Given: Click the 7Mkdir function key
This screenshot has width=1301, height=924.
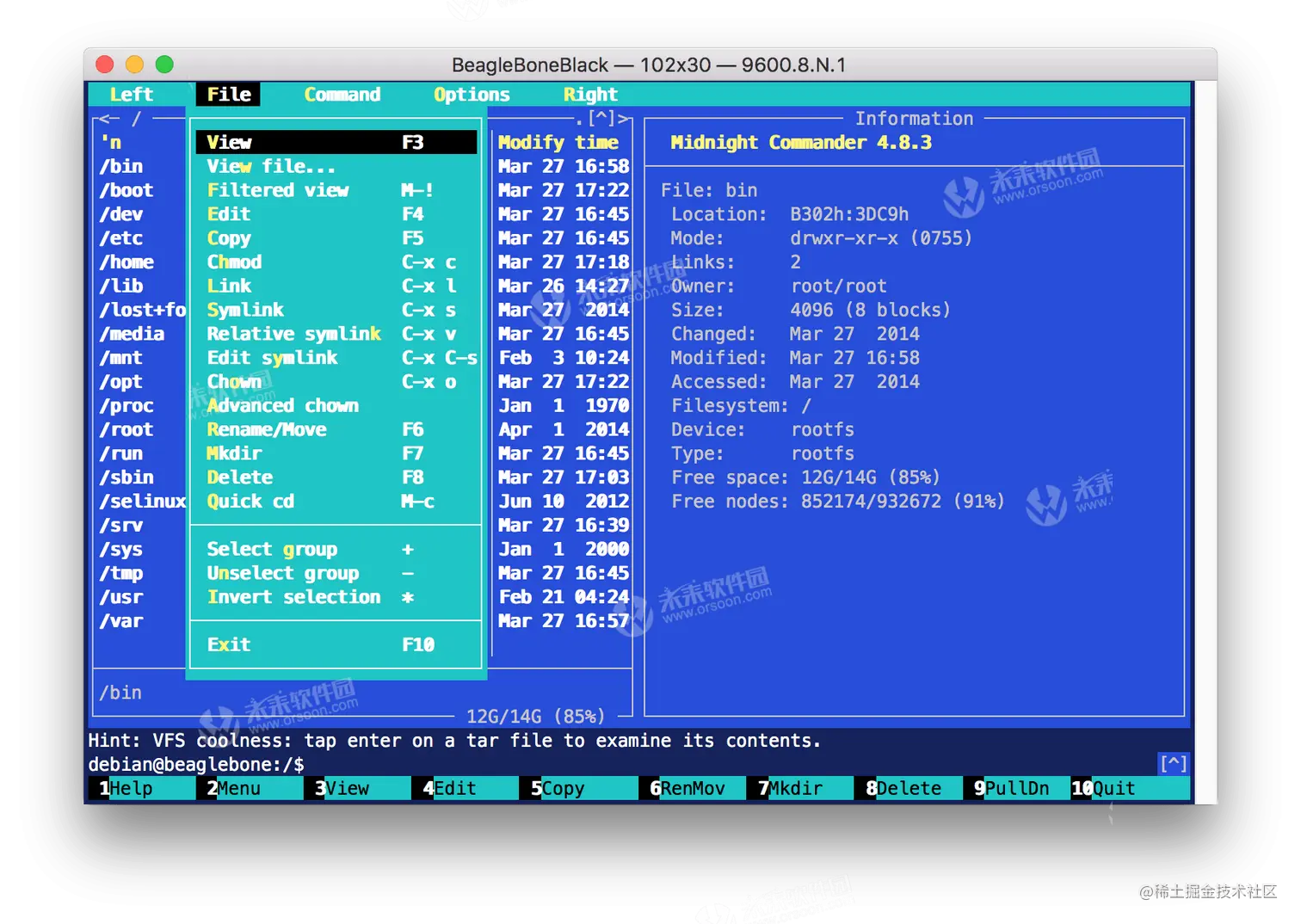Looking at the screenshot, I should pyautogui.click(x=799, y=788).
